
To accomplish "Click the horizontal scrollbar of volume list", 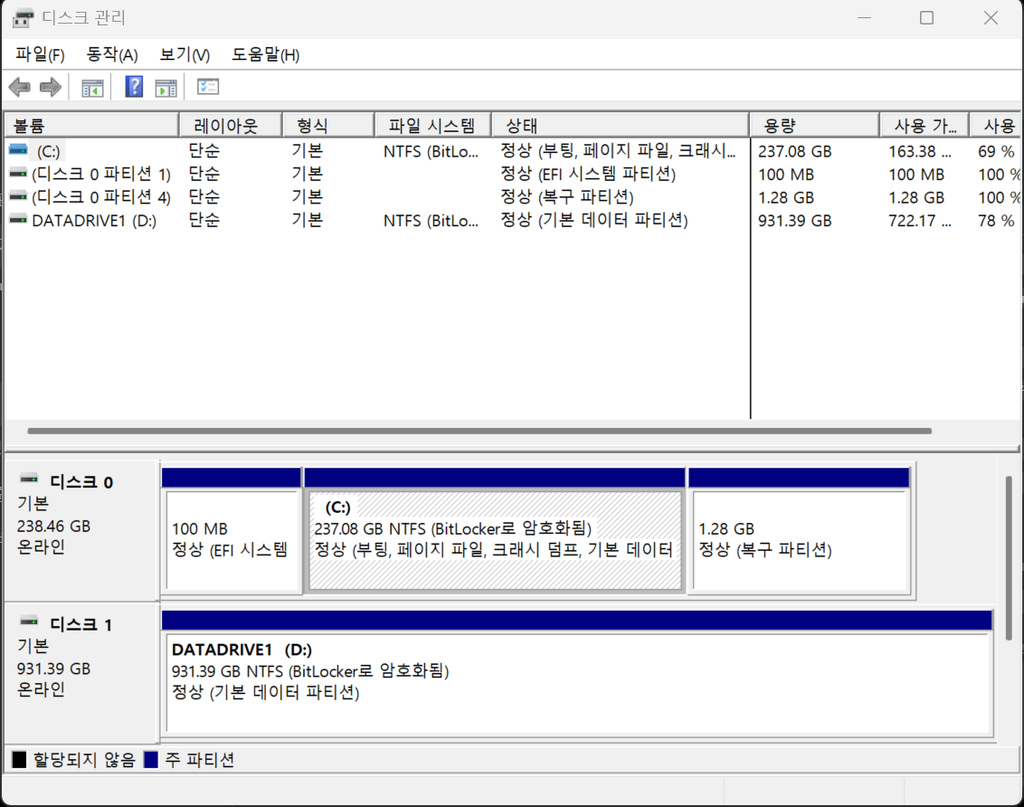I will pyautogui.click(x=479, y=431).
